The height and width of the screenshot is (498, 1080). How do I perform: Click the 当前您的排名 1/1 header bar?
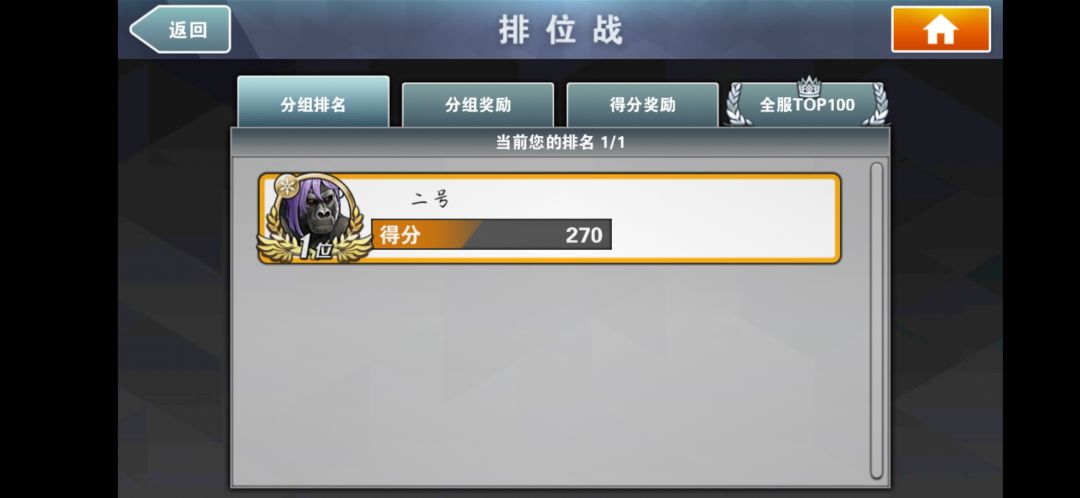[560, 143]
